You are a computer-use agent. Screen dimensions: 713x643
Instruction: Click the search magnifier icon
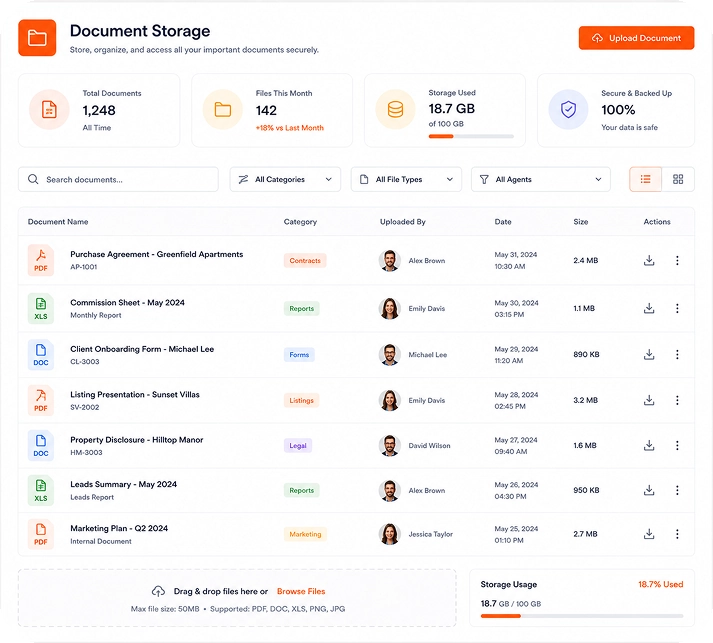click(x=33, y=179)
